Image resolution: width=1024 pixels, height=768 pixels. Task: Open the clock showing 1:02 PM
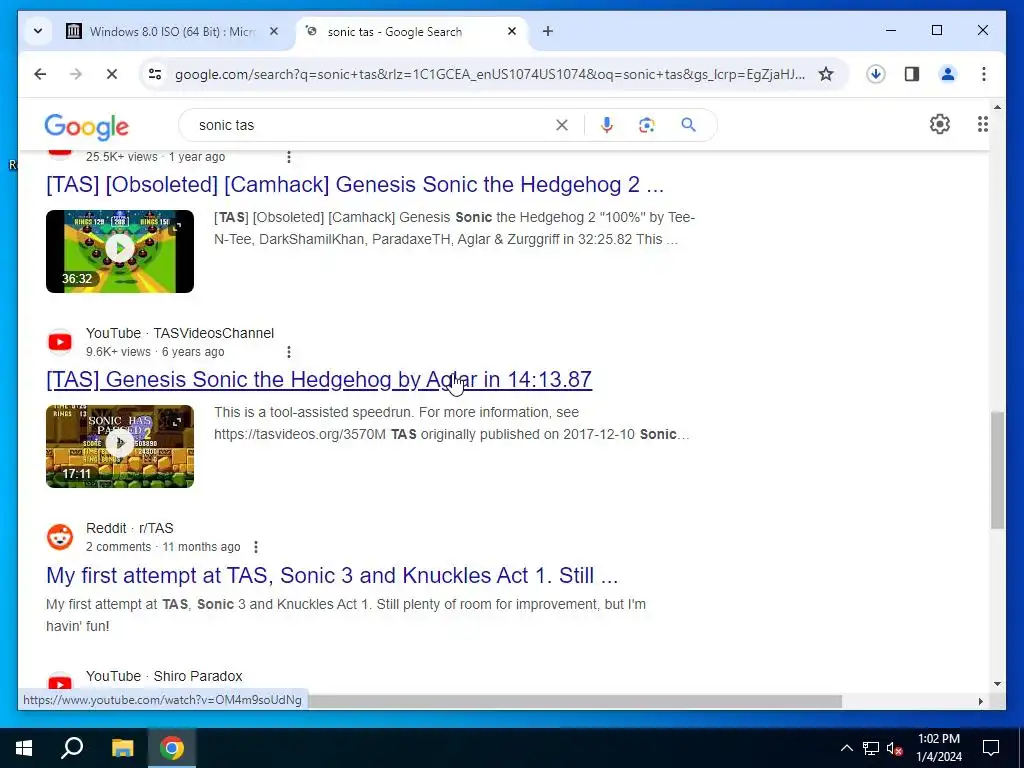tap(938, 748)
